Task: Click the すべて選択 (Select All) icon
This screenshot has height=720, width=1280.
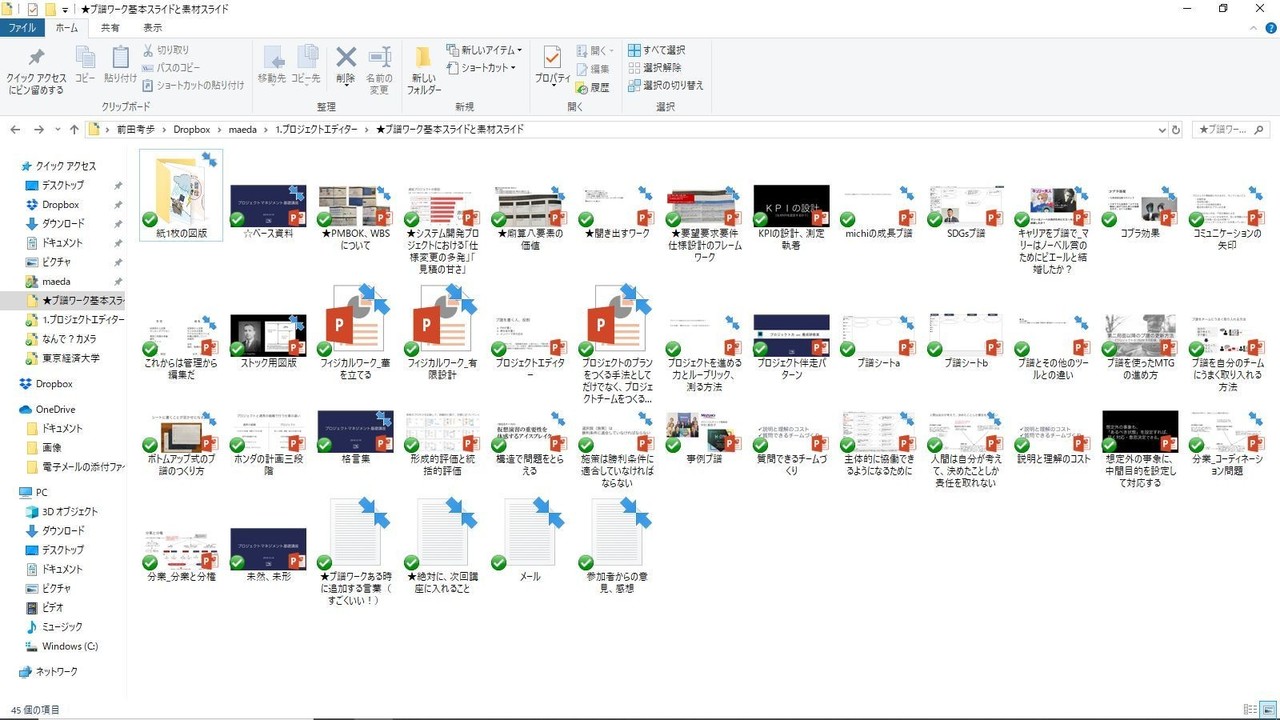Action: tap(660, 49)
